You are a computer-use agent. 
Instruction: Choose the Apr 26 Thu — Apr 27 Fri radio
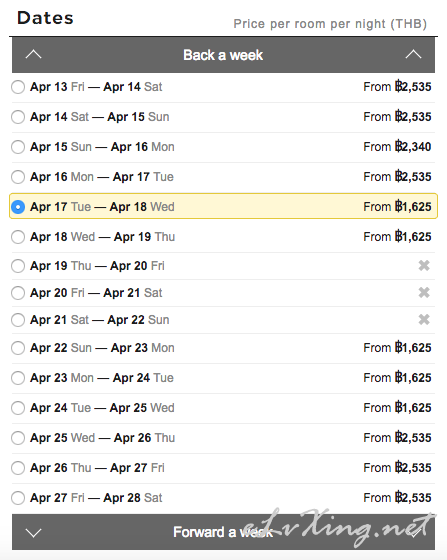pyautogui.click(x=18, y=468)
